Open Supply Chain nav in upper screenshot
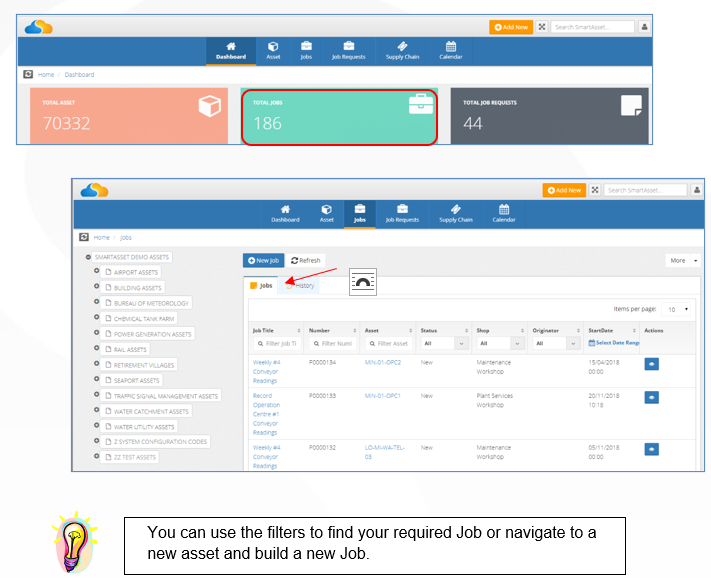The height and width of the screenshot is (578, 711). coord(402,51)
